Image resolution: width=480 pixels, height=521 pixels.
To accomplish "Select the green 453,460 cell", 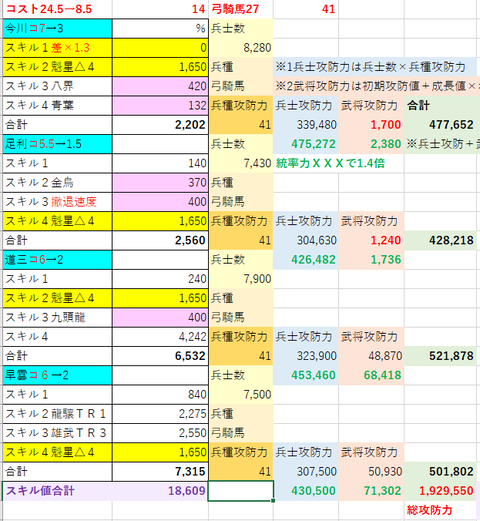I will (306, 375).
